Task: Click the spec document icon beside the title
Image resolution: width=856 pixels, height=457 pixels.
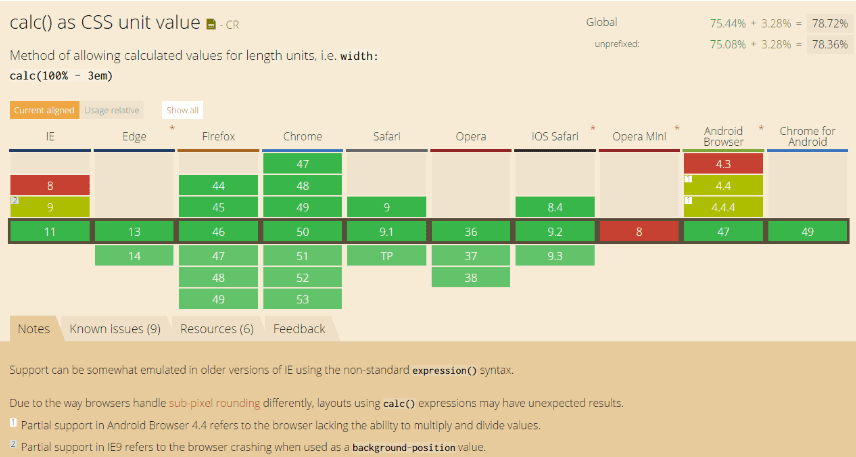Action: pos(211,24)
